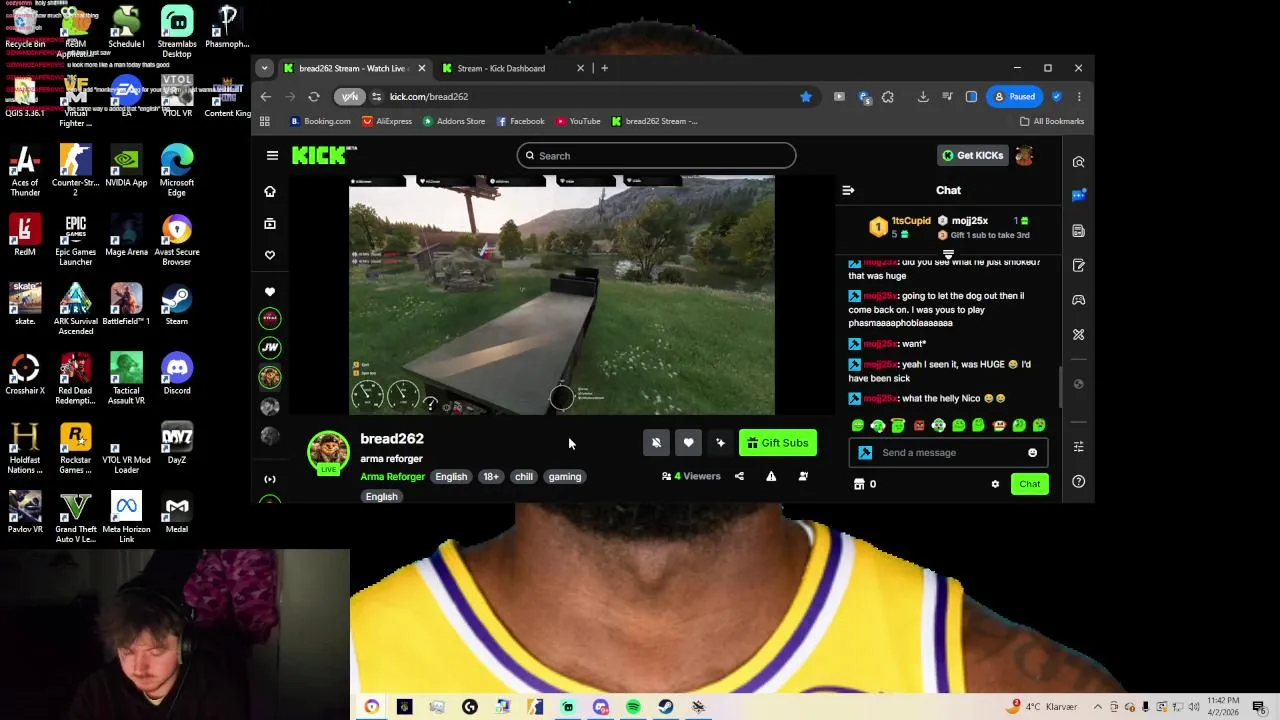Click the user-edit icon next to report
Viewport: 1280px width, 720px height.
tap(803, 476)
